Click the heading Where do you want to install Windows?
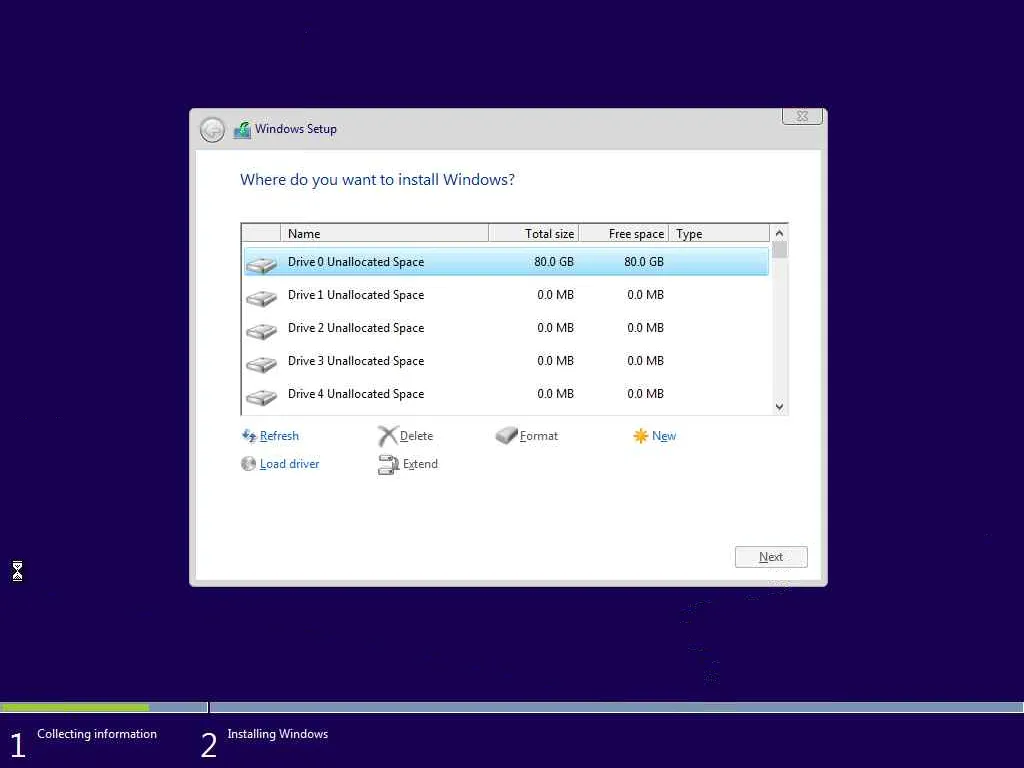This screenshot has height=768, width=1024. tap(377, 180)
